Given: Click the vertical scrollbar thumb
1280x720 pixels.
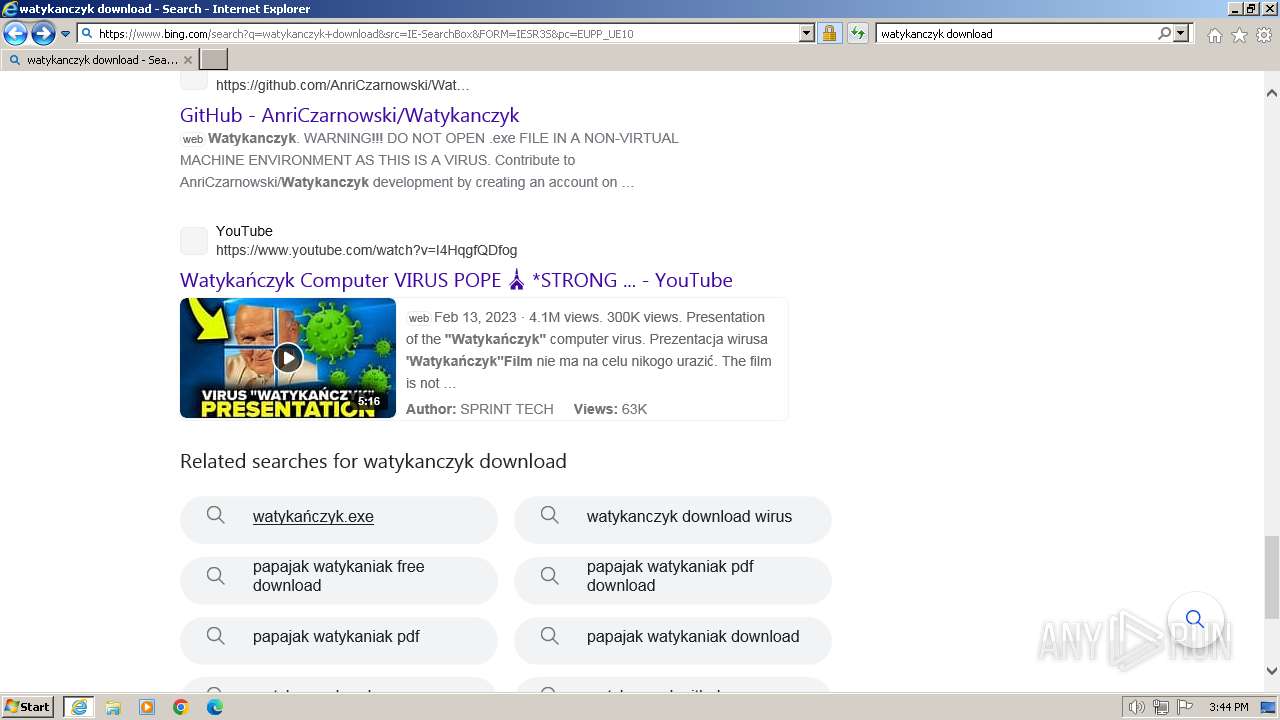Looking at the screenshot, I should tap(1271, 578).
